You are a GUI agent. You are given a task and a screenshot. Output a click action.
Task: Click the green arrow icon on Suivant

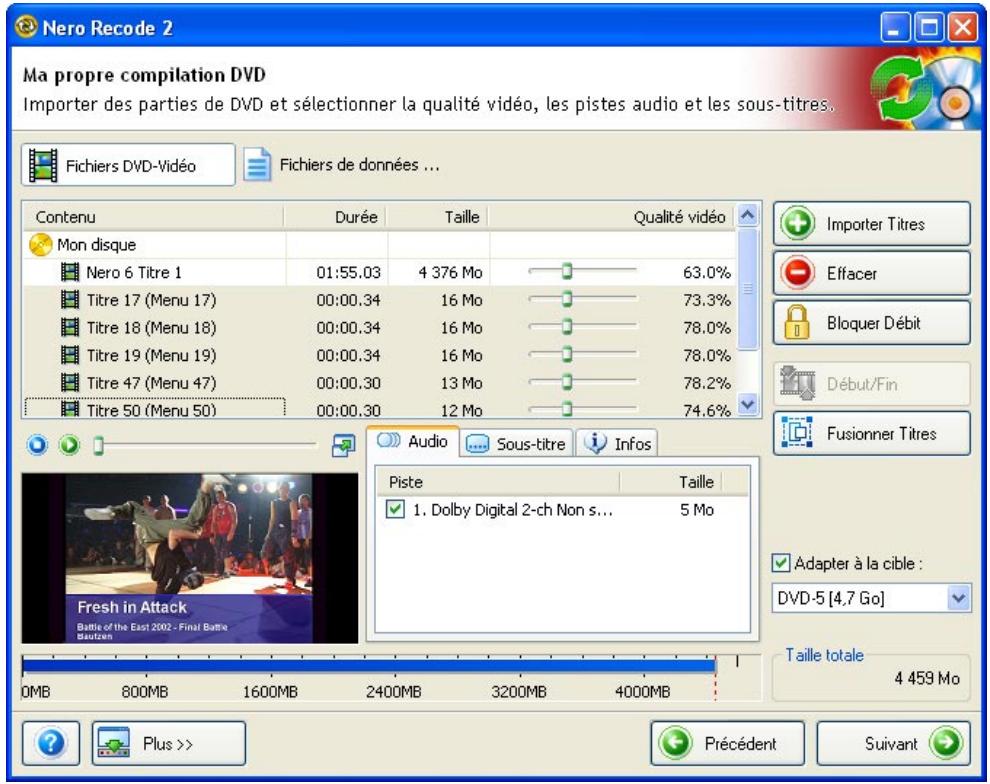pyautogui.click(x=946, y=743)
